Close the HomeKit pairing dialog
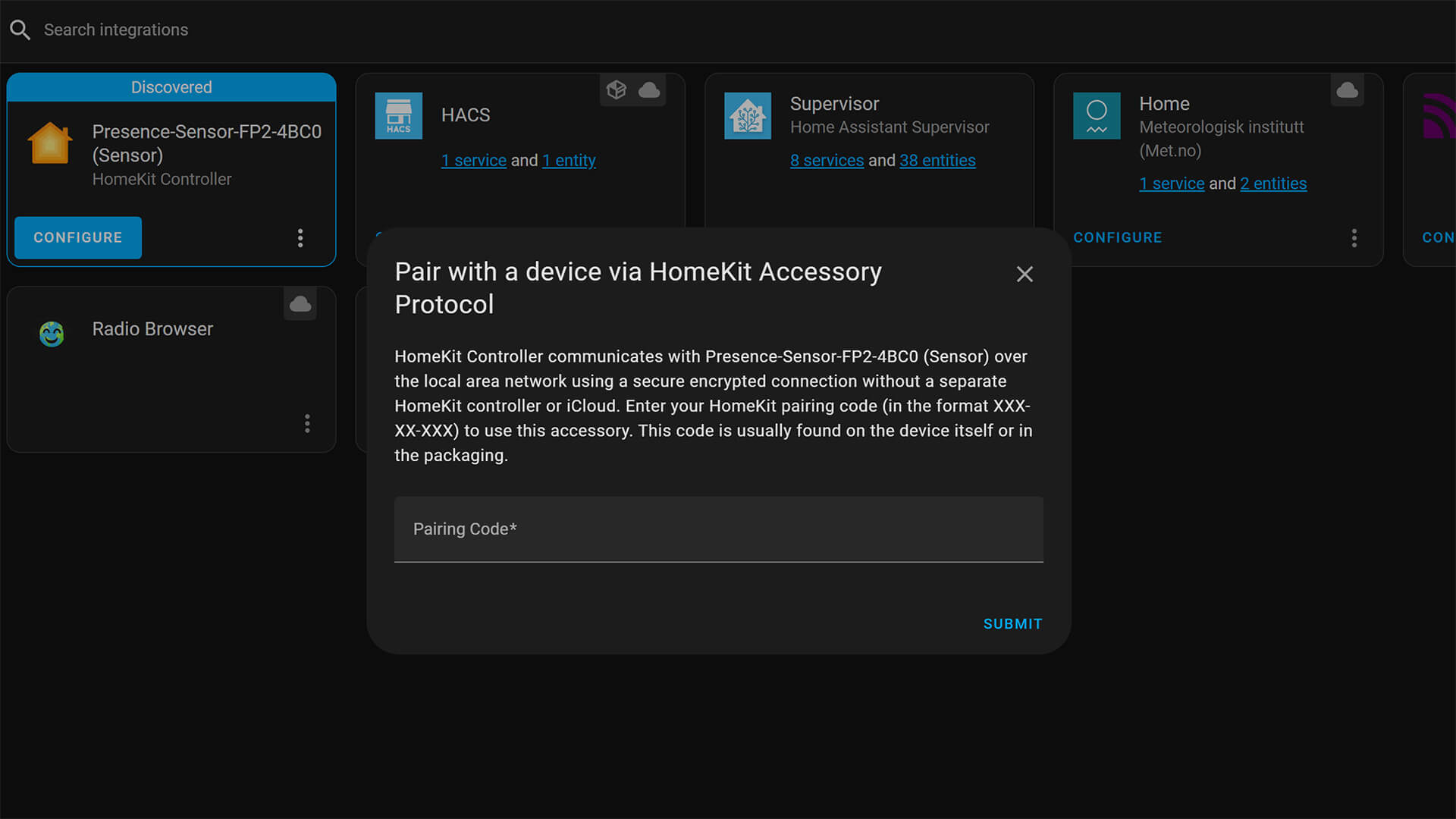Image resolution: width=1456 pixels, height=819 pixels. coord(1025,274)
